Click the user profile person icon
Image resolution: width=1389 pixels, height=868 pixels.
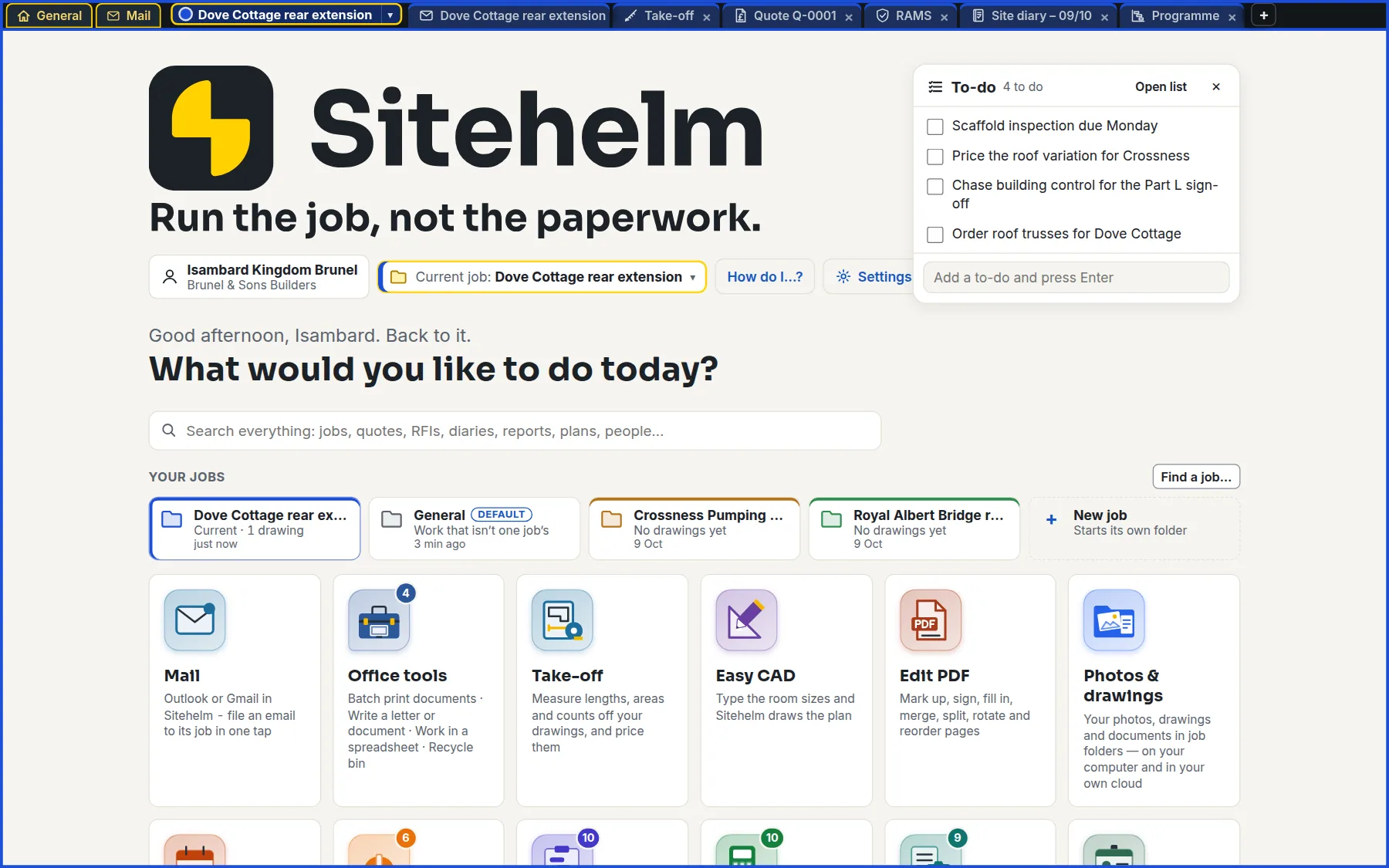coord(170,277)
